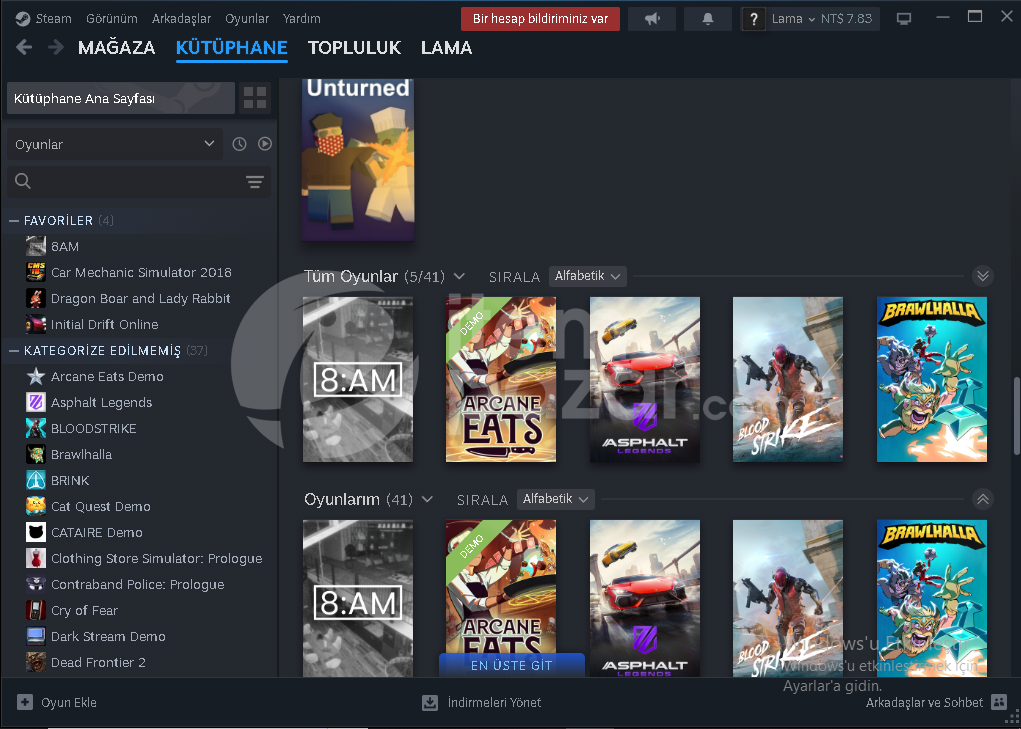Viewport: 1021px width, 729px height.
Task: Click the Brawlhalla sidebar icon
Action: pos(36,454)
